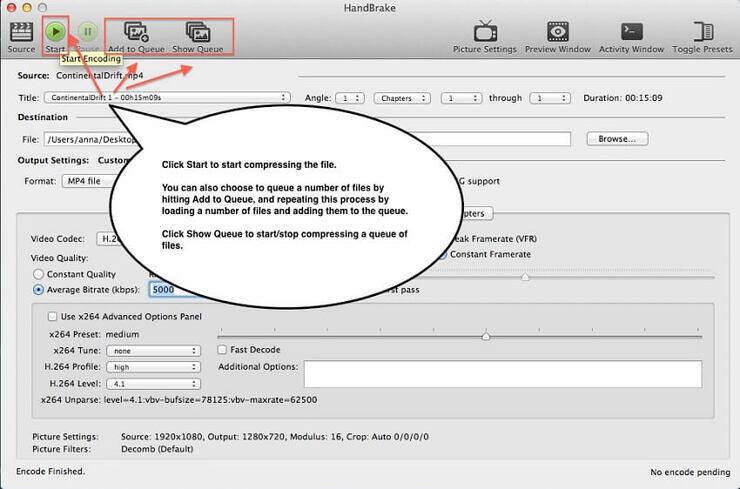
Task: Open the x264 Tune dropdown
Action: pyautogui.click(x=153, y=351)
